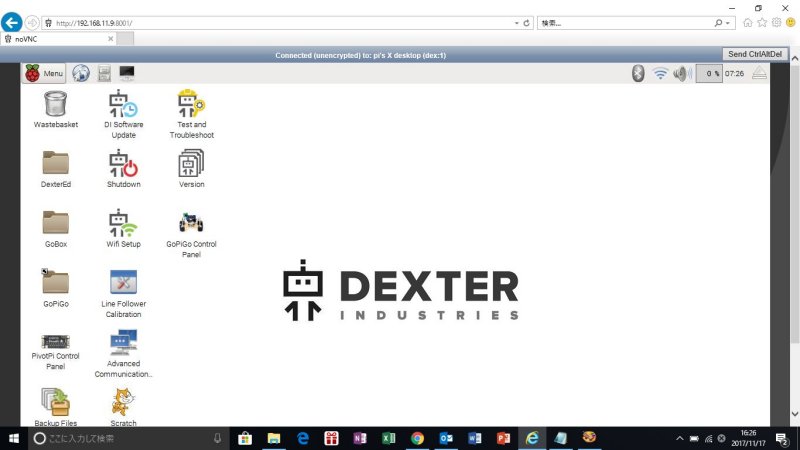Screen dimensions: 800x450
Task: Open PowerPoint from taskbar
Action: (503, 438)
